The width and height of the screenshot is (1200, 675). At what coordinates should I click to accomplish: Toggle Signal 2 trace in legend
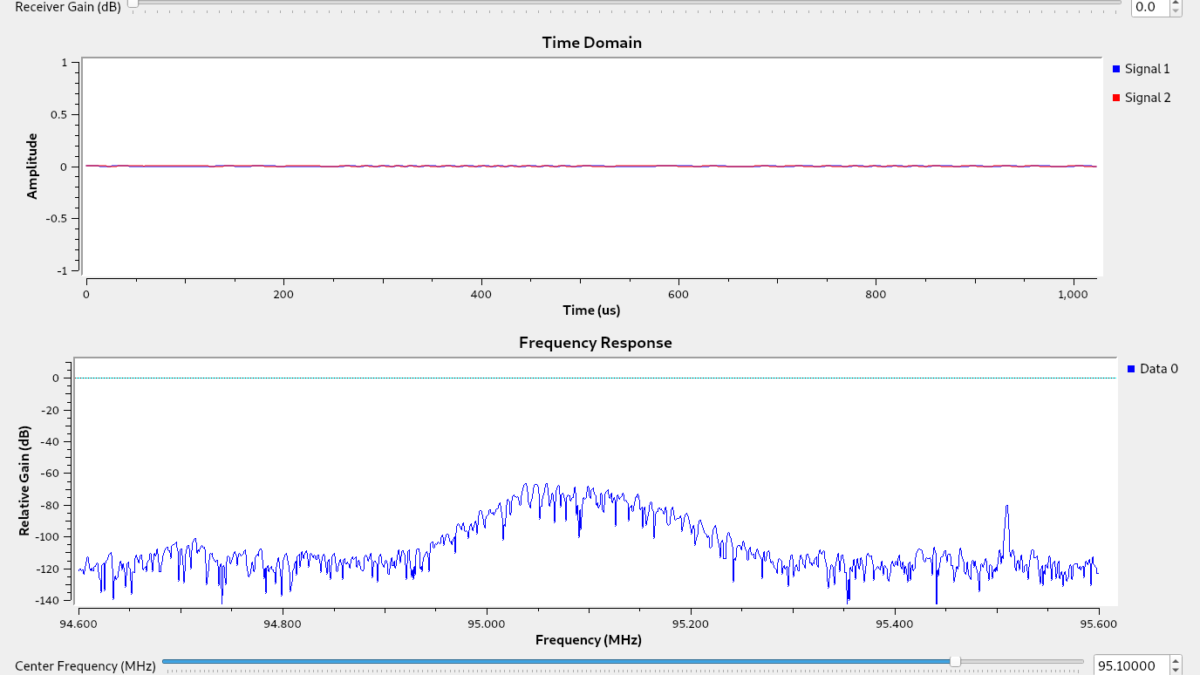pyautogui.click(x=1147, y=98)
